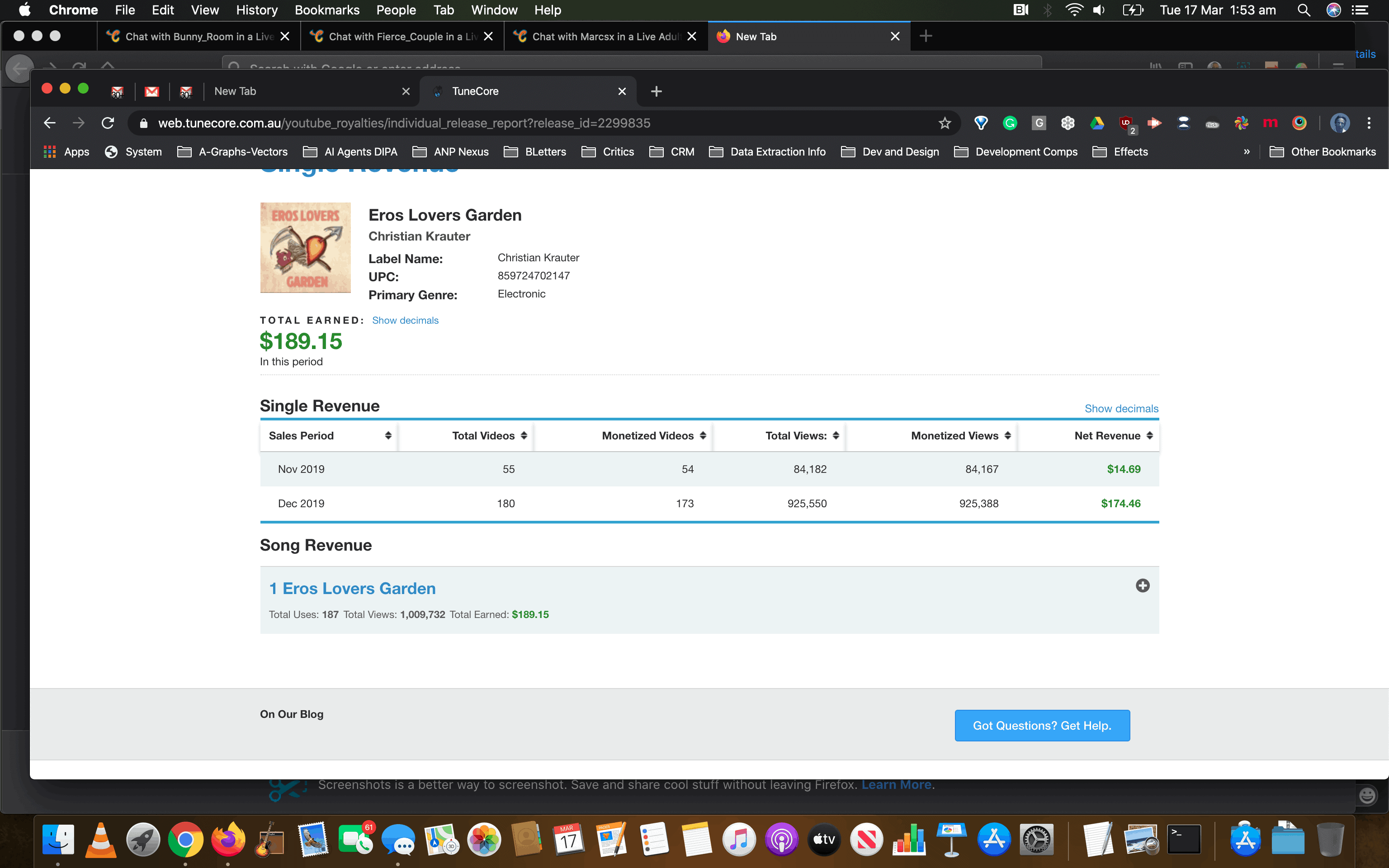Viewport: 1389px width, 868px height.
Task: Open VLC in the Dock
Action: (100, 840)
